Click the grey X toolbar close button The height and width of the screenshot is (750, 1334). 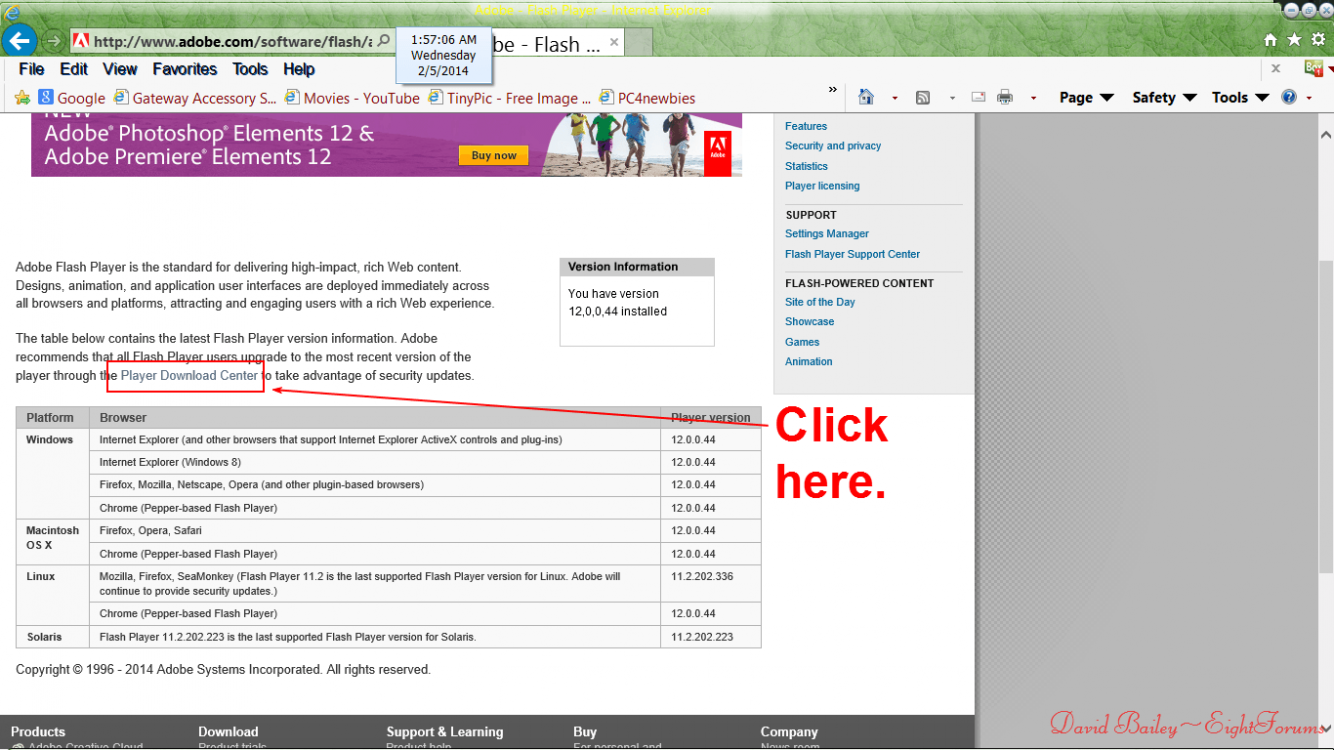tap(1275, 69)
